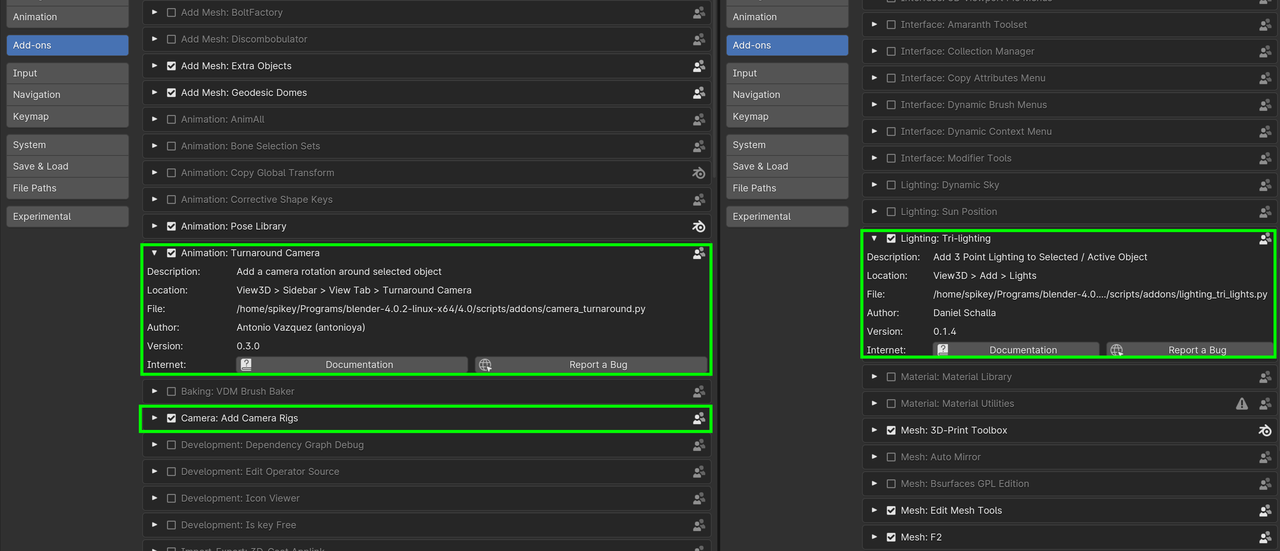This screenshot has width=1280, height=551.
Task: Click community icon on Animation: AnimAll row
Action: (x=699, y=120)
